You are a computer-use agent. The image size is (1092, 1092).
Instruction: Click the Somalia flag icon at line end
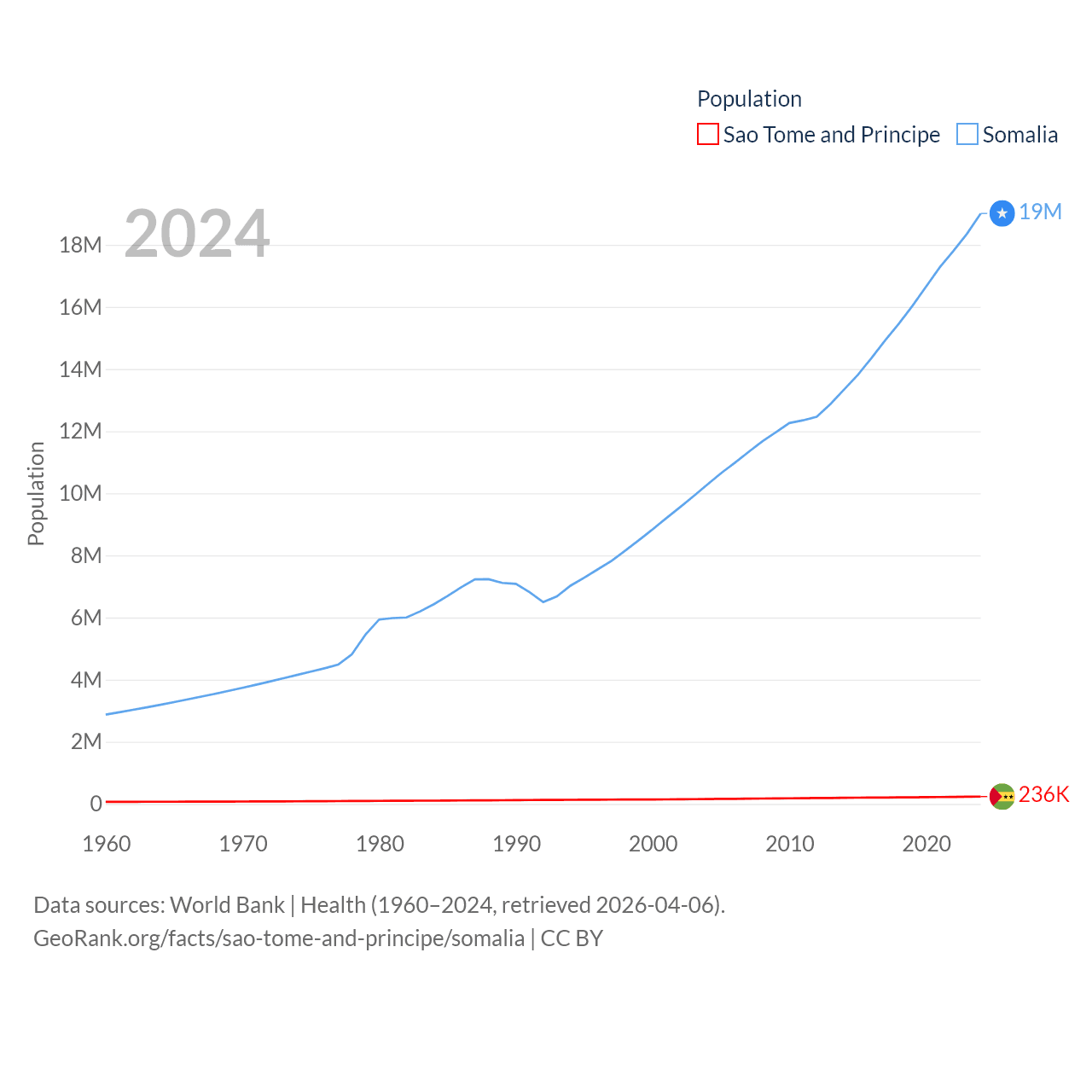point(1002,213)
